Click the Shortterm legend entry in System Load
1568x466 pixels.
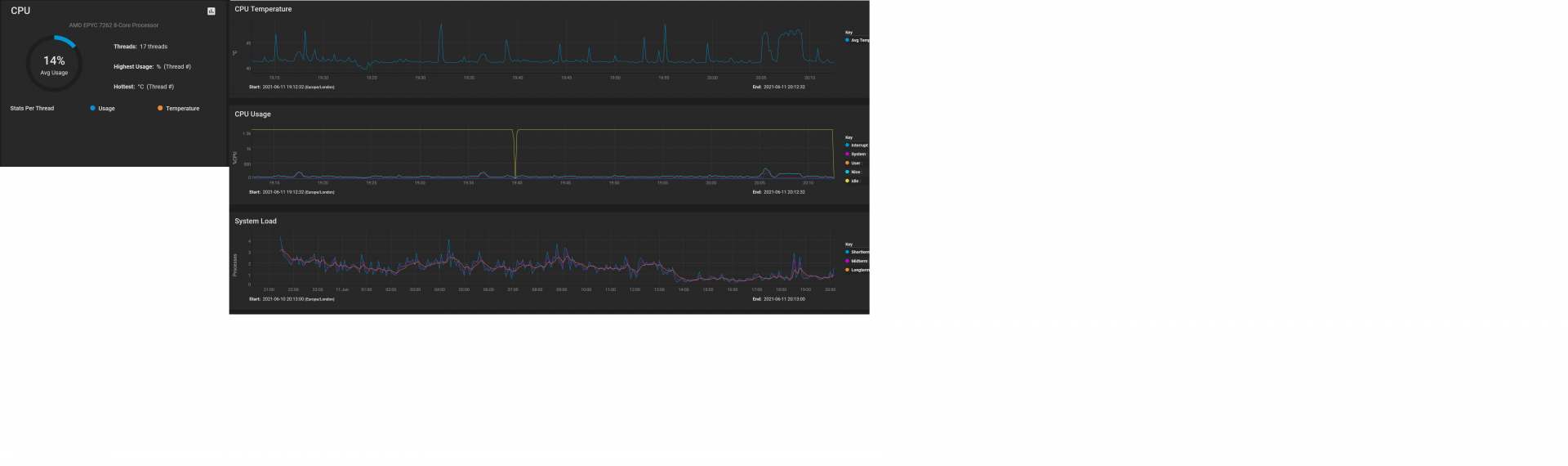tap(858, 252)
